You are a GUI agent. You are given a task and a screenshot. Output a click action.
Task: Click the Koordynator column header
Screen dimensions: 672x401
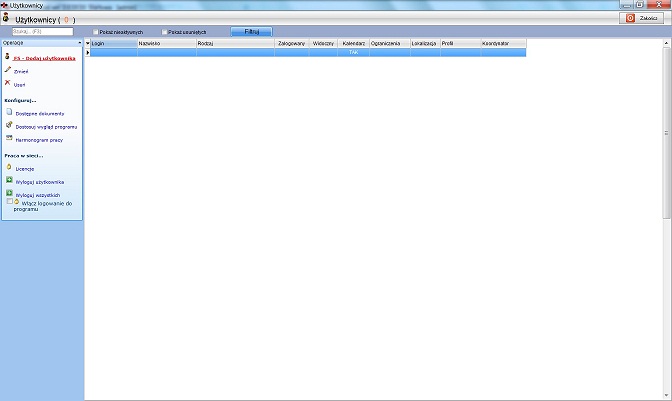click(x=504, y=43)
